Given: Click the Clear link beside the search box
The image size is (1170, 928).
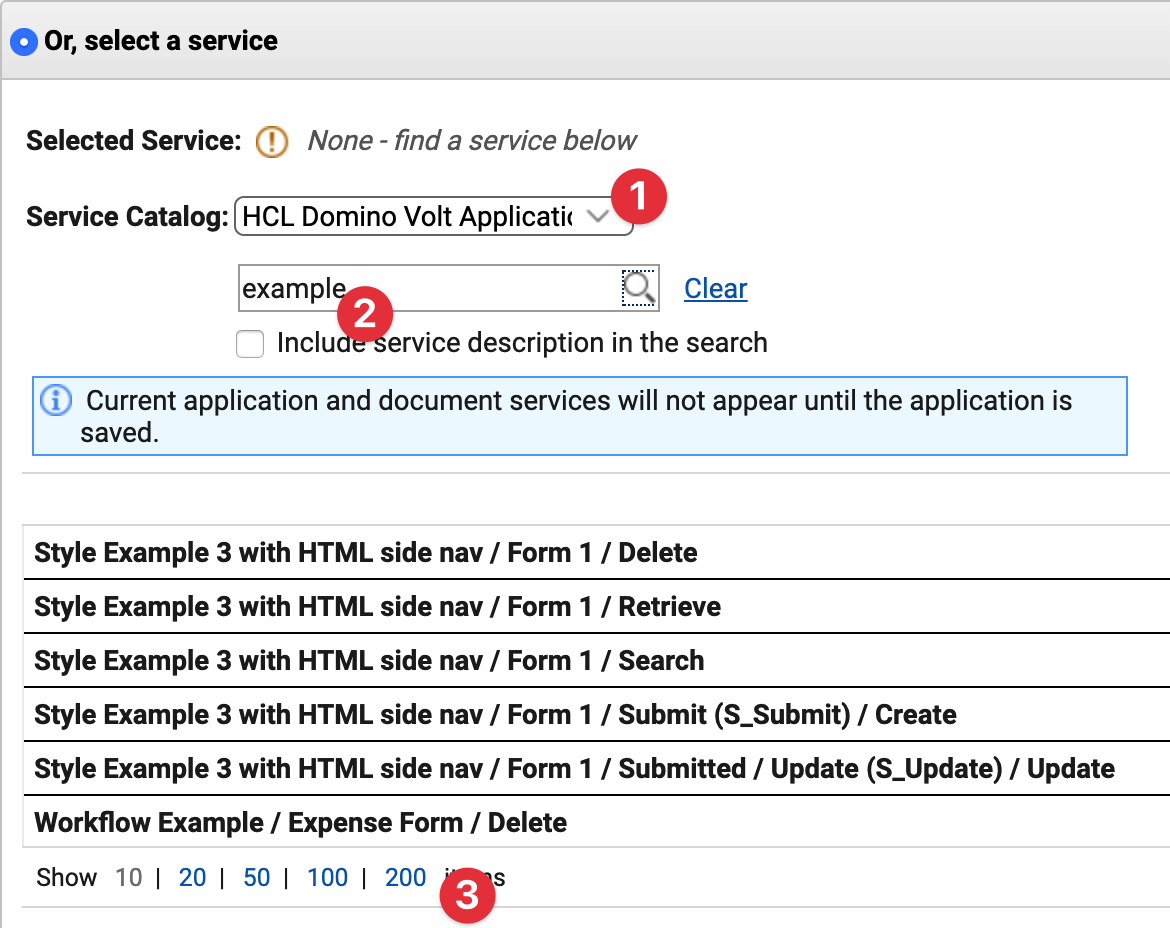Looking at the screenshot, I should (x=715, y=288).
